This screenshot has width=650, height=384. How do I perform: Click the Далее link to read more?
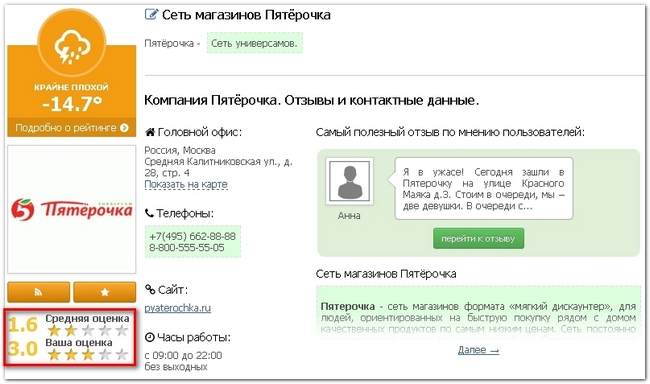[x=478, y=350]
